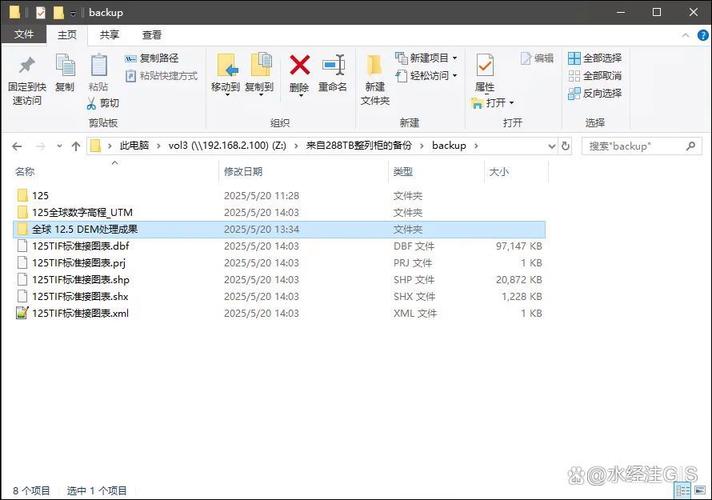Click the Paste clipboard icon
The width and height of the screenshot is (712, 500).
point(99,64)
